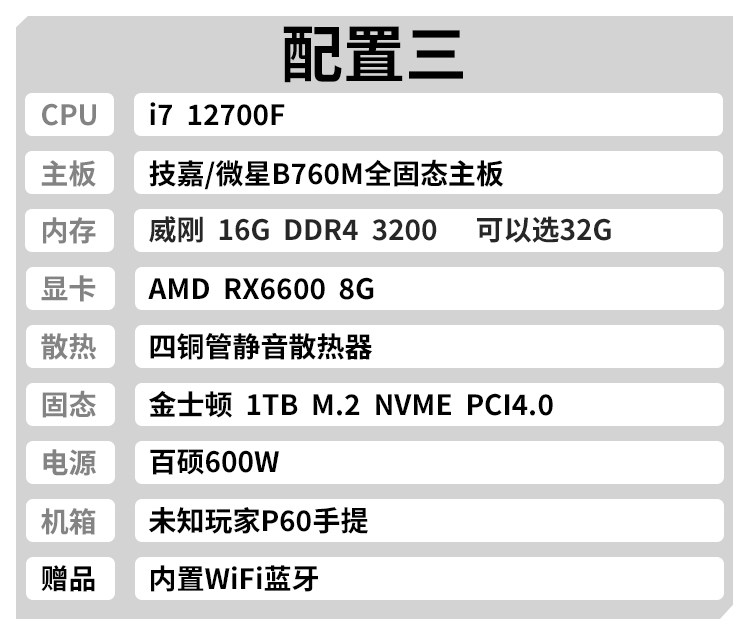Select the 显卡 label
This screenshot has width=750, height=641.
69,289
